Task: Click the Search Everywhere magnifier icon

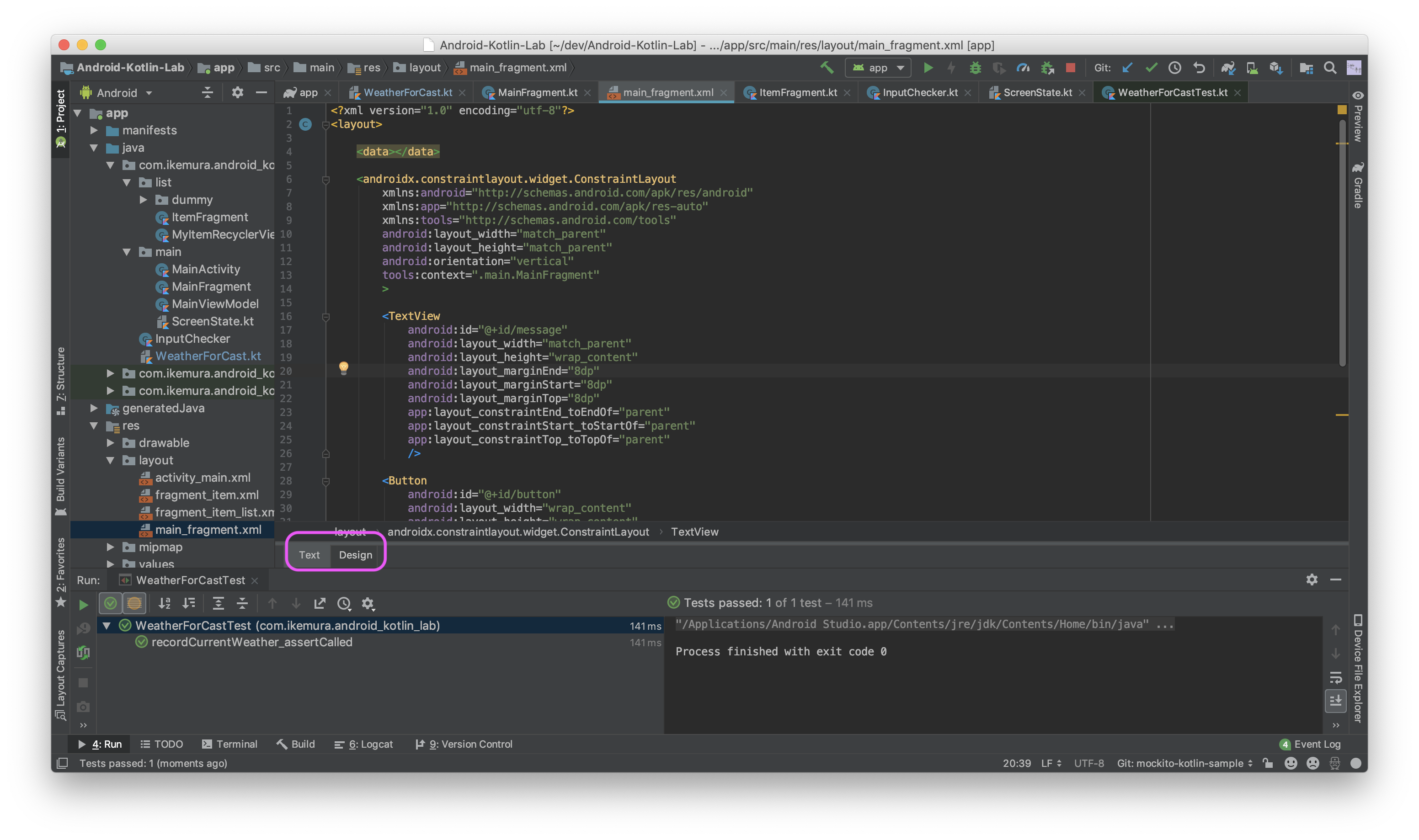Action: 1329,68
